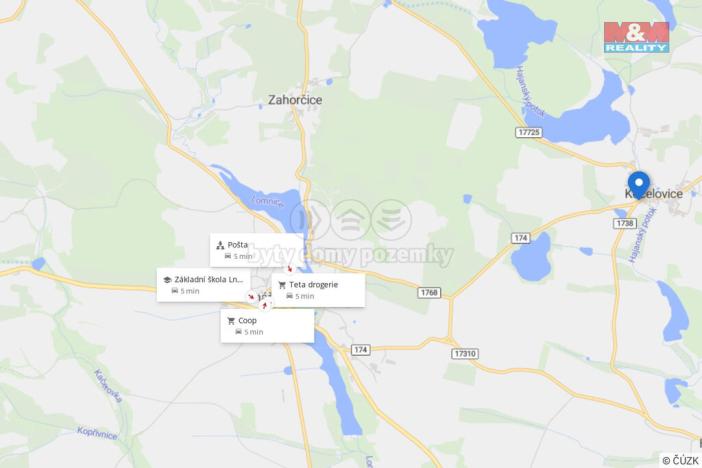Select the Základní škola info card
The height and width of the screenshot is (468, 702).
[203, 285]
